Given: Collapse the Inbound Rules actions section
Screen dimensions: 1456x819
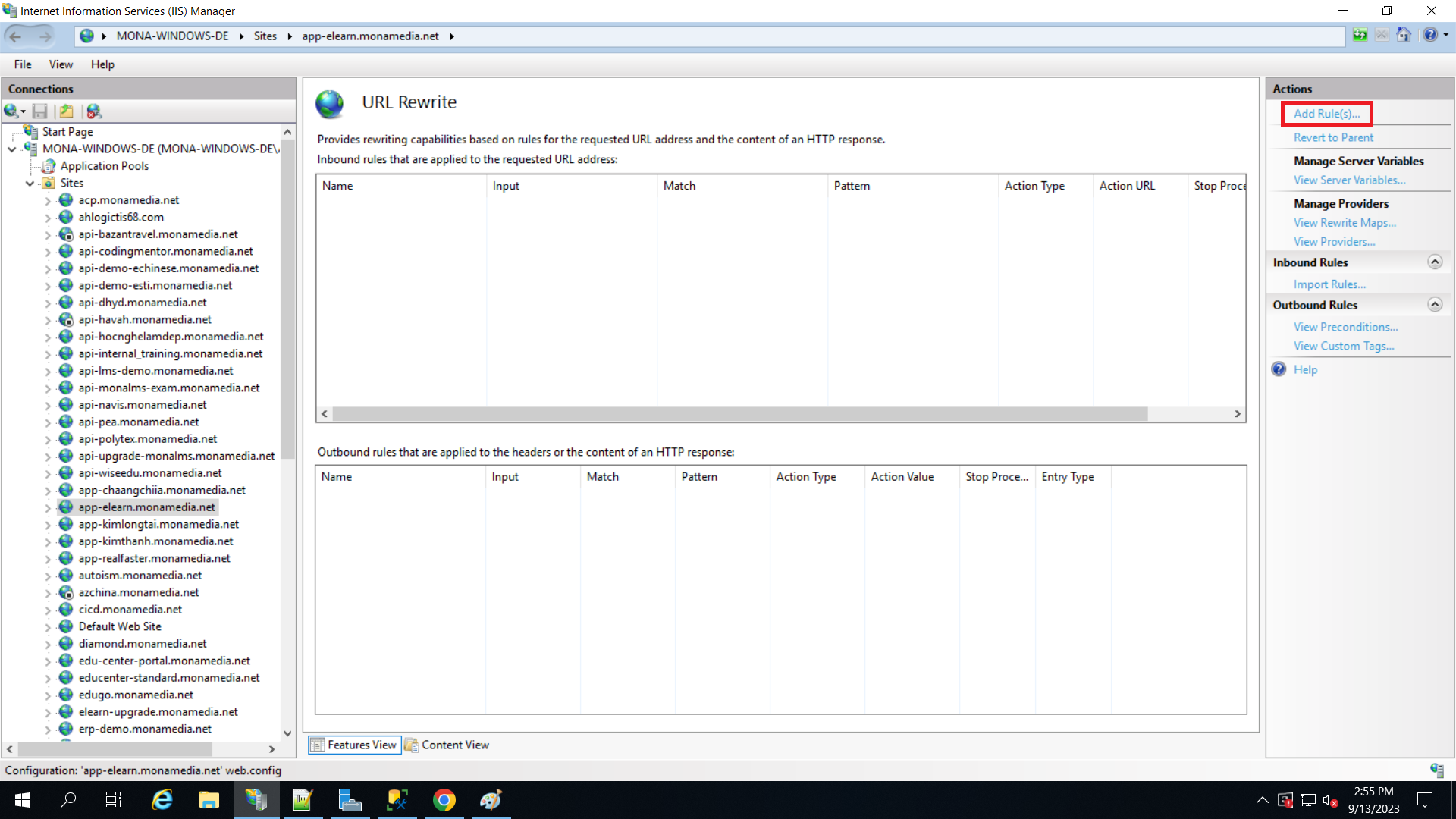Looking at the screenshot, I should [x=1435, y=262].
